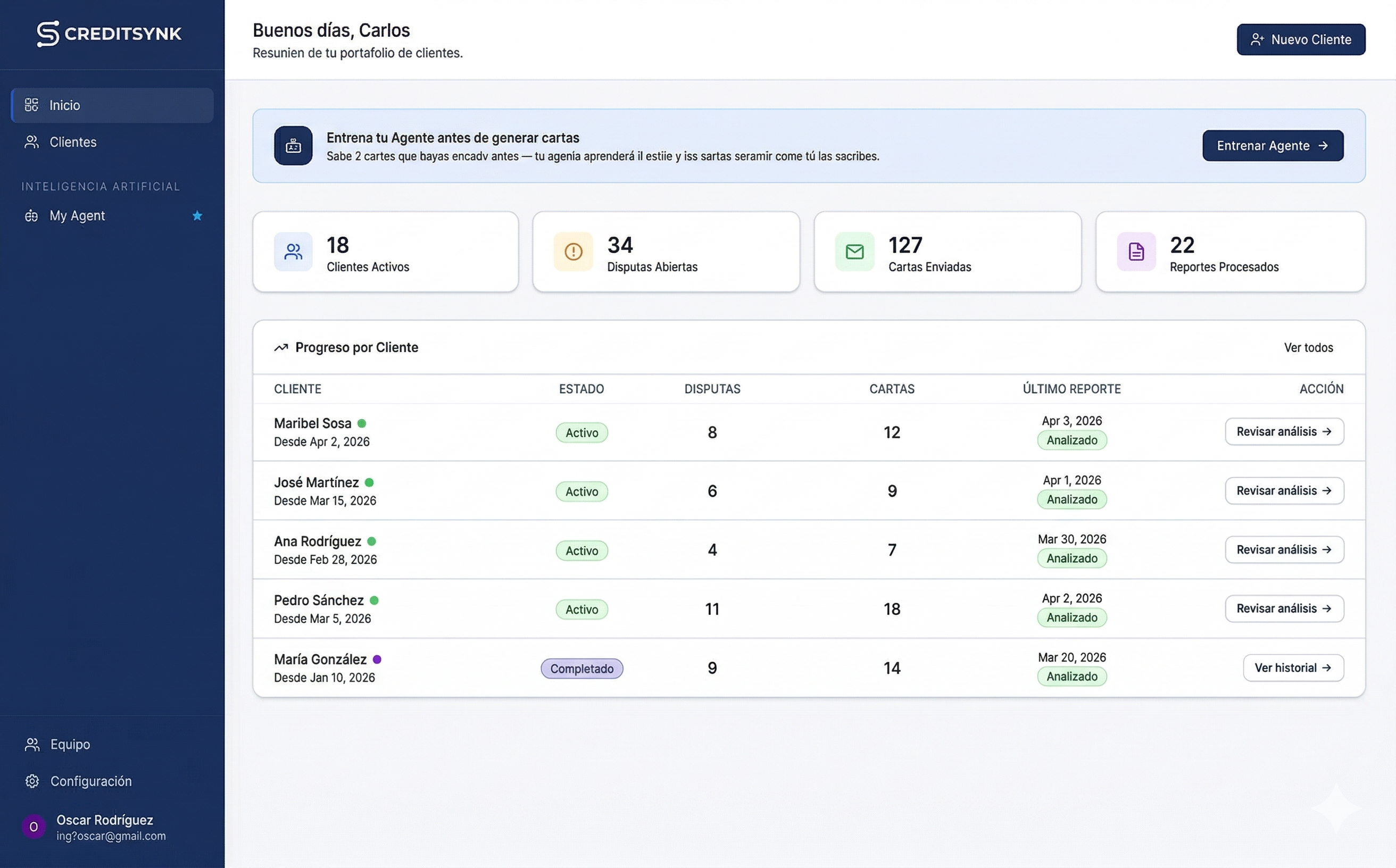Open the Oscar Rodríguez profile name
The width and height of the screenshot is (1396, 868).
pyautogui.click(x=105, y=820)
